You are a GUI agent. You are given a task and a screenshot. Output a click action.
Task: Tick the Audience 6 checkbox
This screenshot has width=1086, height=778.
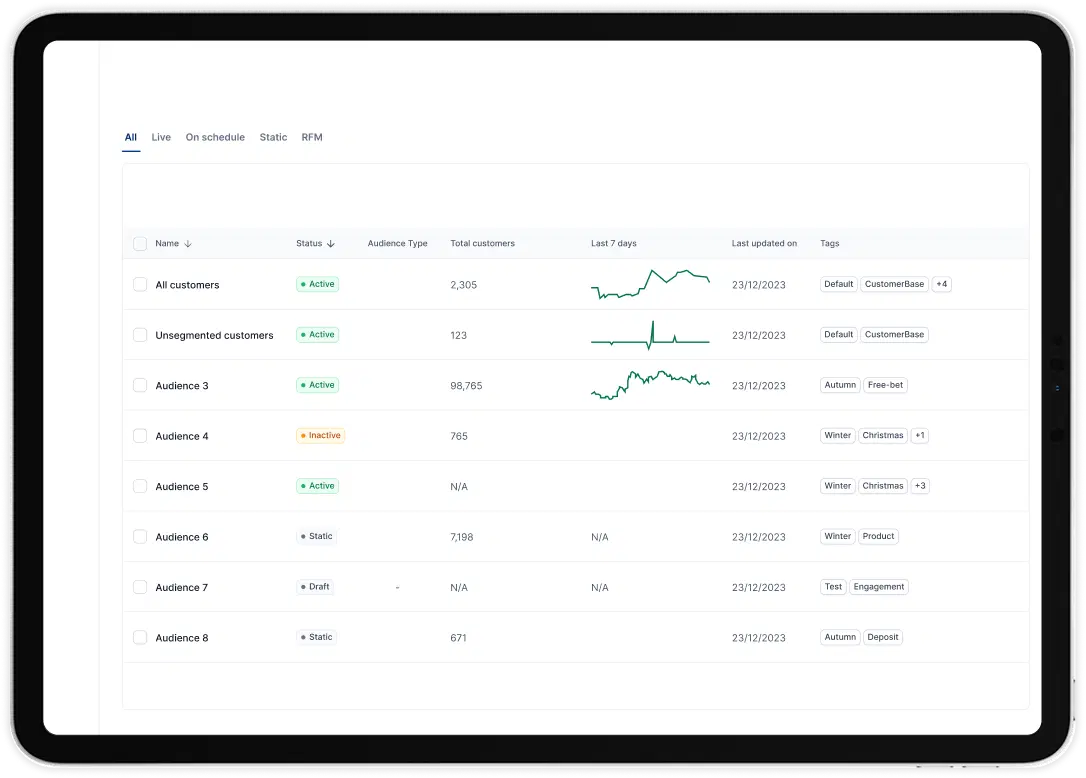(x=140, y=537)
